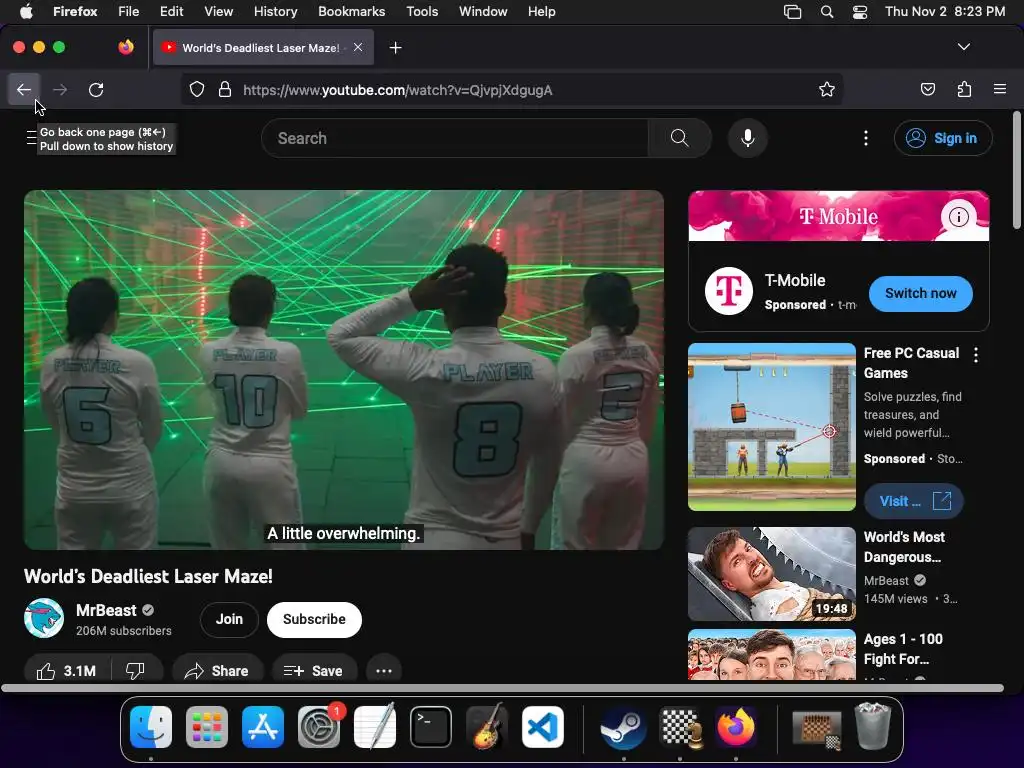Focus the YouTube Search field
This screenshot has height=768, width=1024.
[455, 138]
